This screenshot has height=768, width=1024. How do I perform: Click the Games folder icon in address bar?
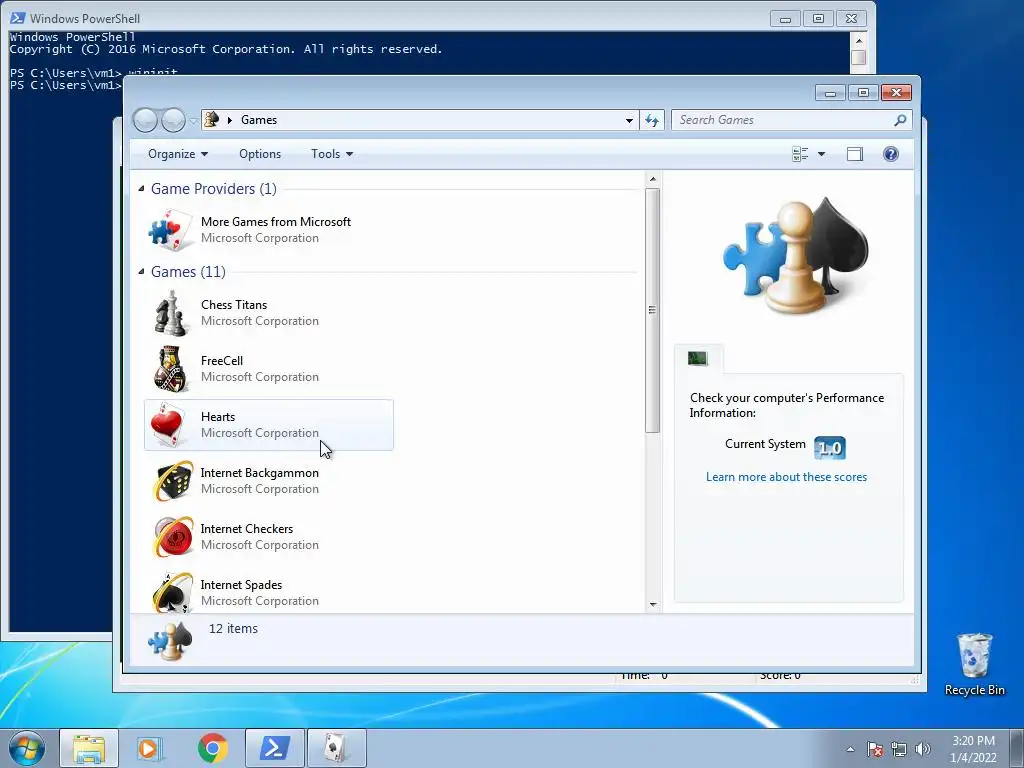[212, 120]
